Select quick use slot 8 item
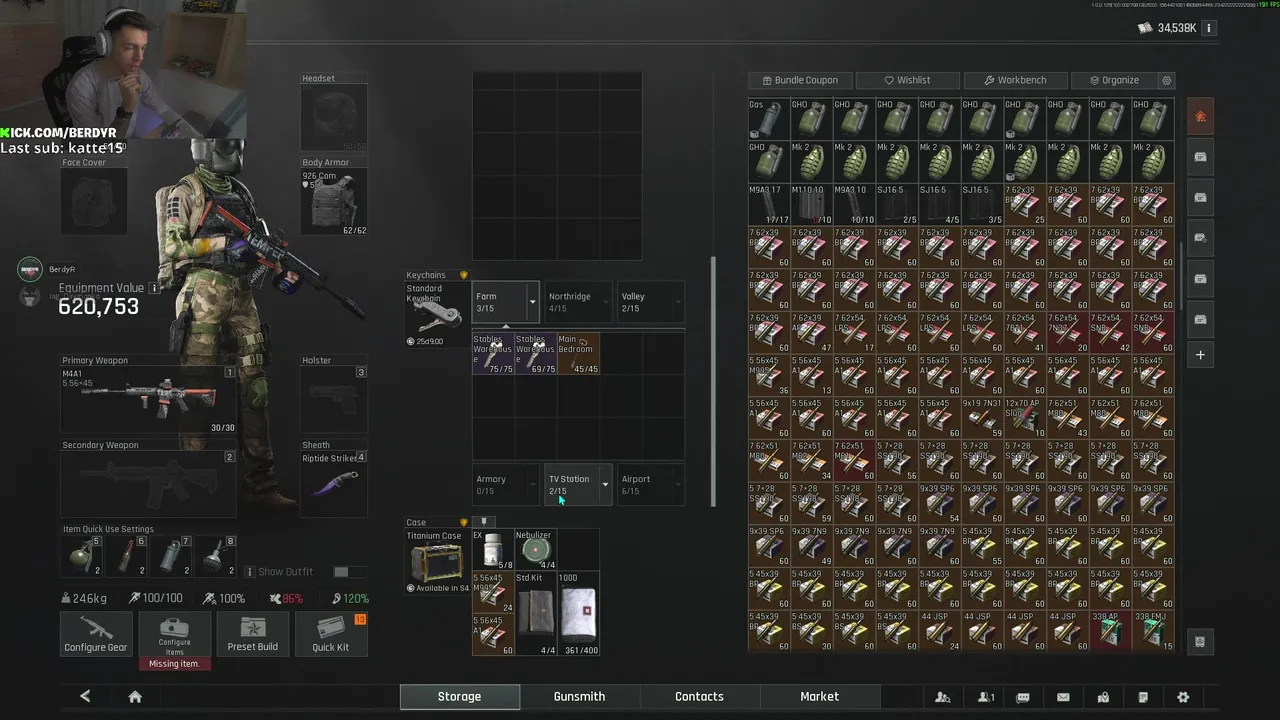1280x720 pixels. point(215,556)
